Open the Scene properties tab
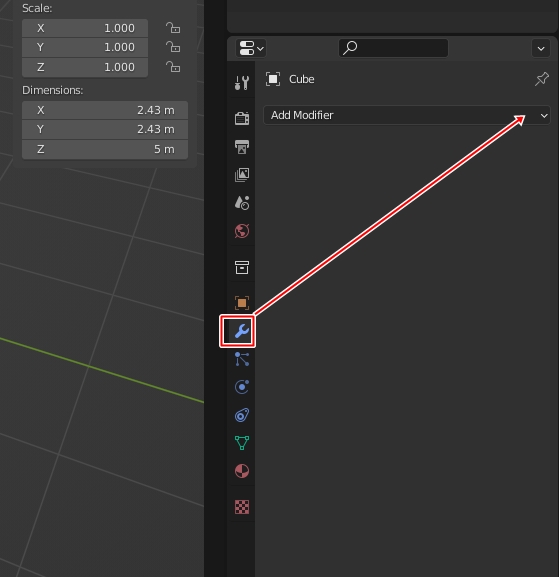Screen dimensions: 559x577 tap(242, 203)
